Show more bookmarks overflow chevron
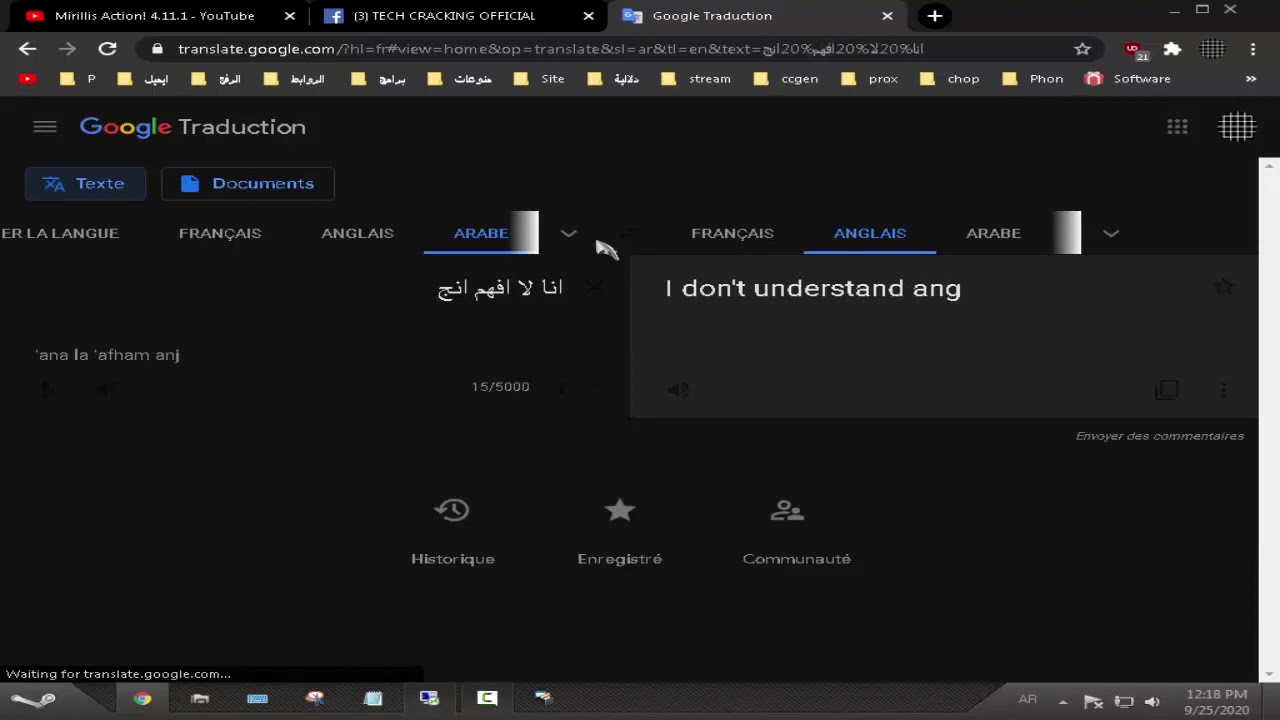The width and height of the screenshot is (1280, 720). pos(1251,79)
